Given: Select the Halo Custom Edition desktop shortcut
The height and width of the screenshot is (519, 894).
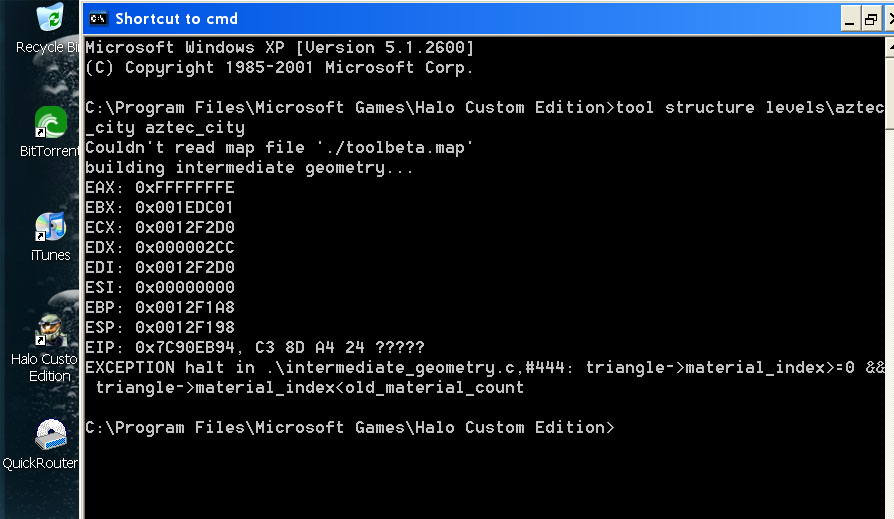Looking at the screenshot, I should click(x=50, y=331).
